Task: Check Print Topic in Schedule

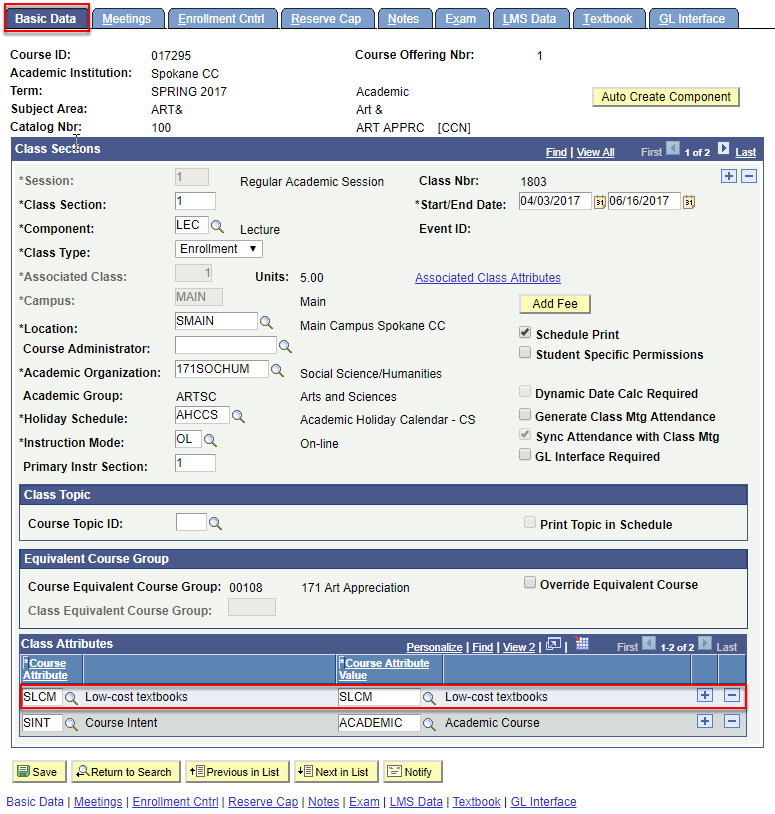Action: 530,522
